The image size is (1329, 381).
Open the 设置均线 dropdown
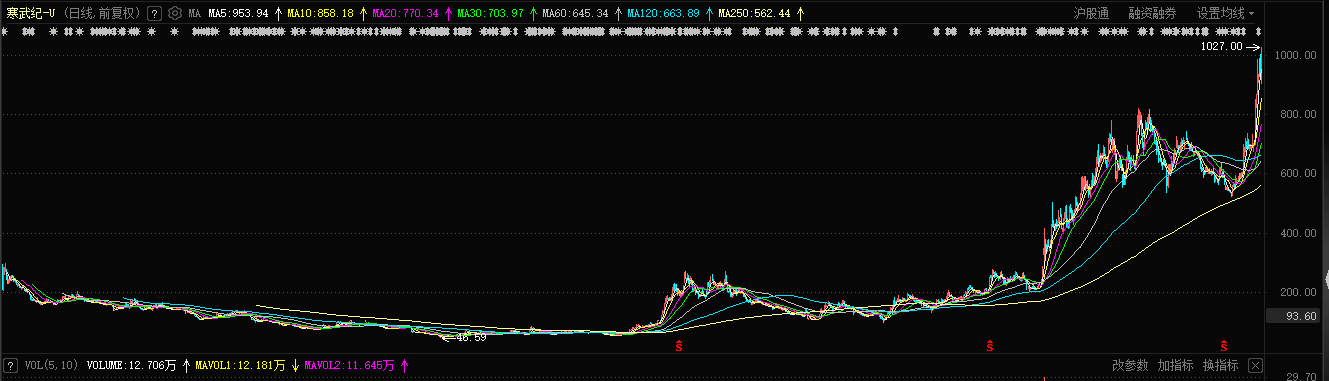click(x=1225, y=13)
